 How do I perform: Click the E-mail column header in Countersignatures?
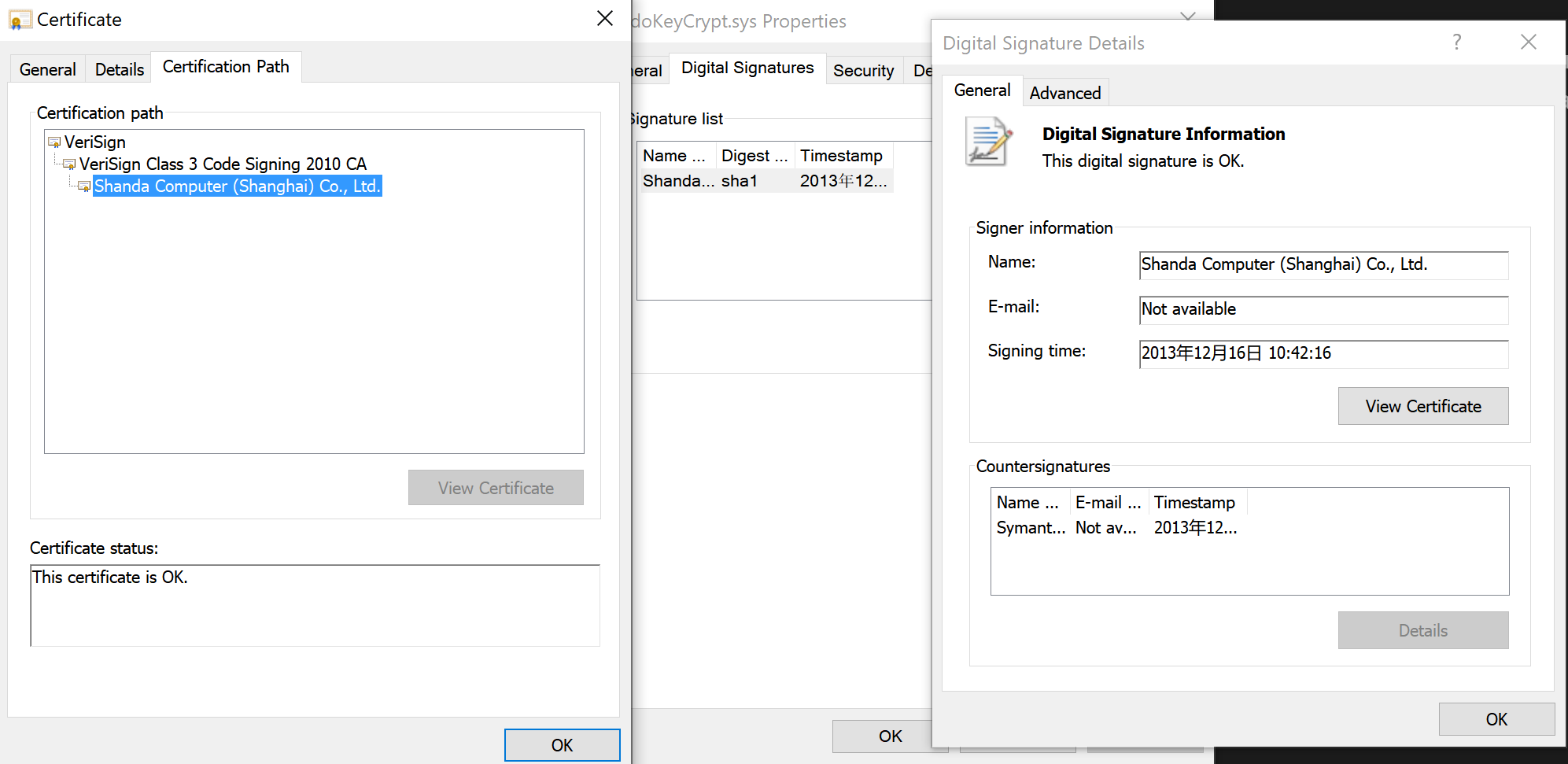[1109, 502]
